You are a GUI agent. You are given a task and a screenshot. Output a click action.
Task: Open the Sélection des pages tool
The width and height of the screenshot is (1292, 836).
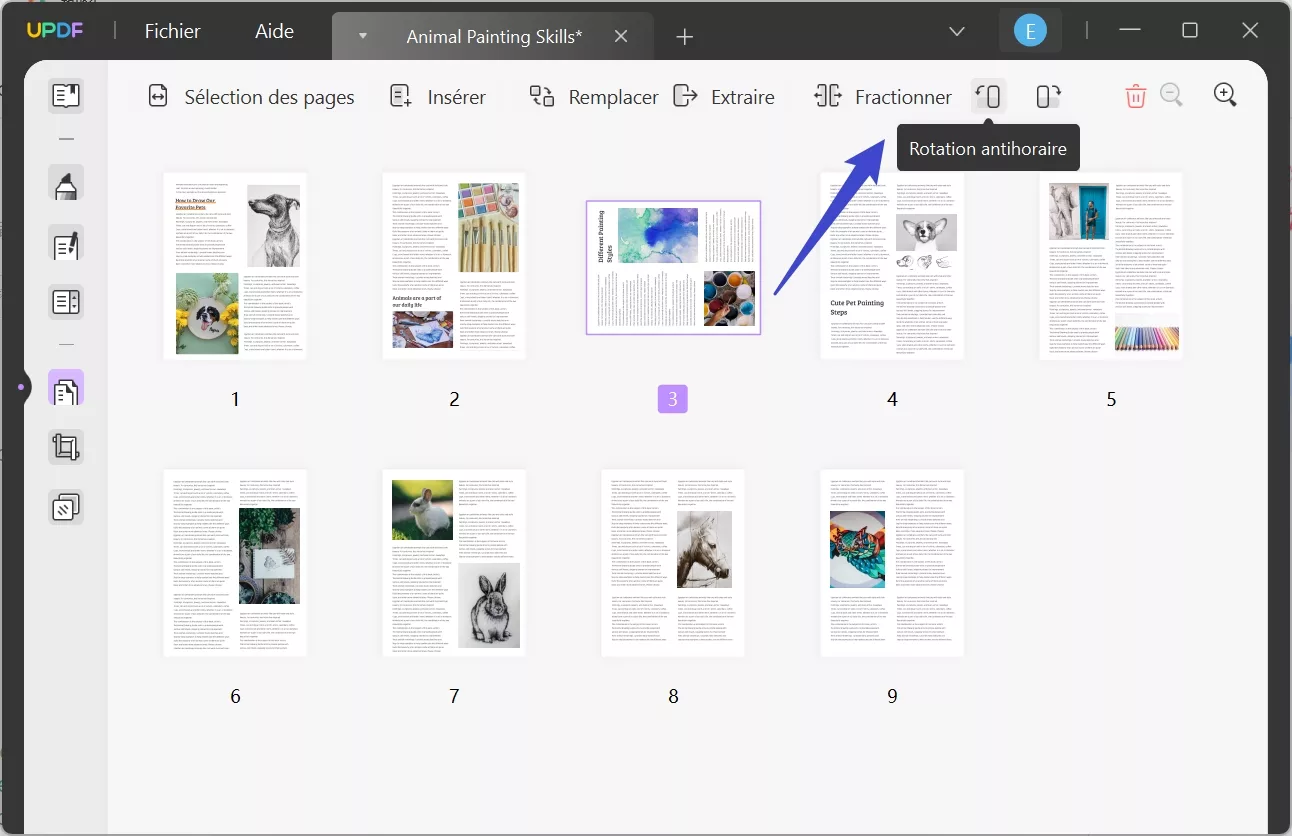pyautogui.click(x=251, y=97)
